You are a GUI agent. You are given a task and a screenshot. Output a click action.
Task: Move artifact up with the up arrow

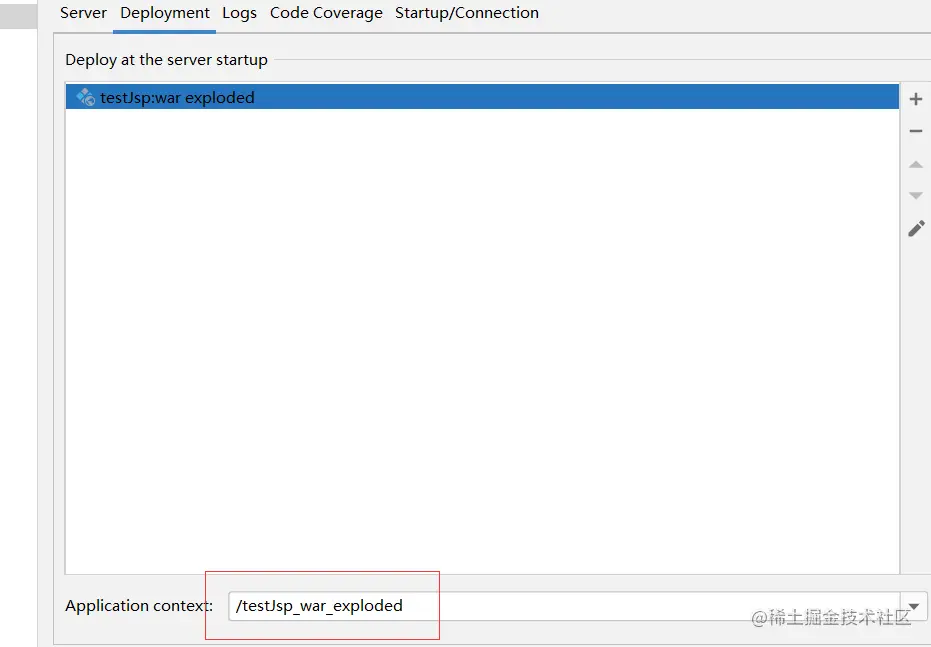(916, 164)
